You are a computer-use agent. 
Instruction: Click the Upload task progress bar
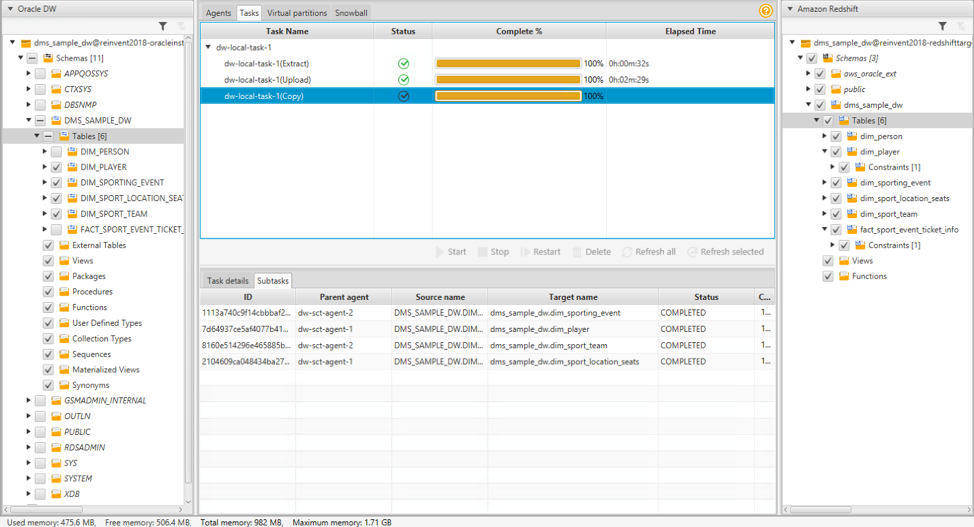point(508,80)
